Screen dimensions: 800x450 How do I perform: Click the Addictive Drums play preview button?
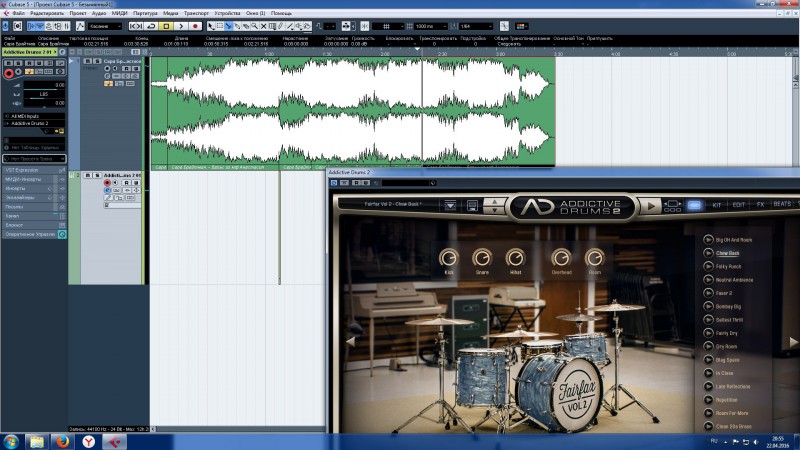651,206
